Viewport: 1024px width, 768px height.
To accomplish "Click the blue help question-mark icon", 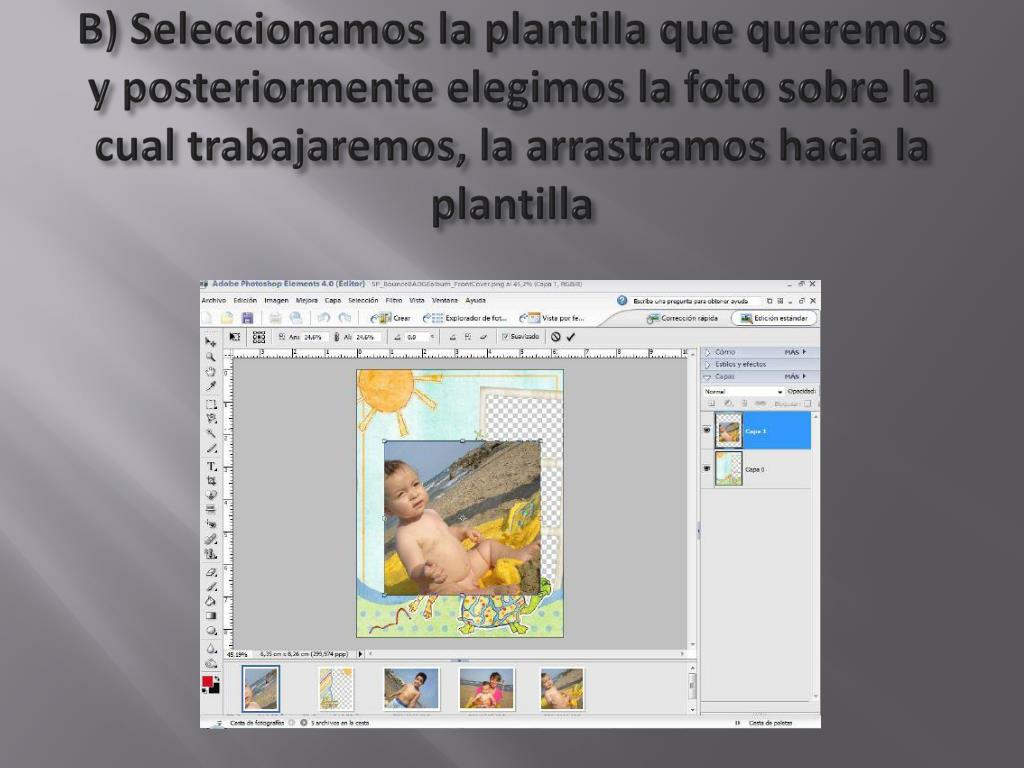I will tap(622, 301).
